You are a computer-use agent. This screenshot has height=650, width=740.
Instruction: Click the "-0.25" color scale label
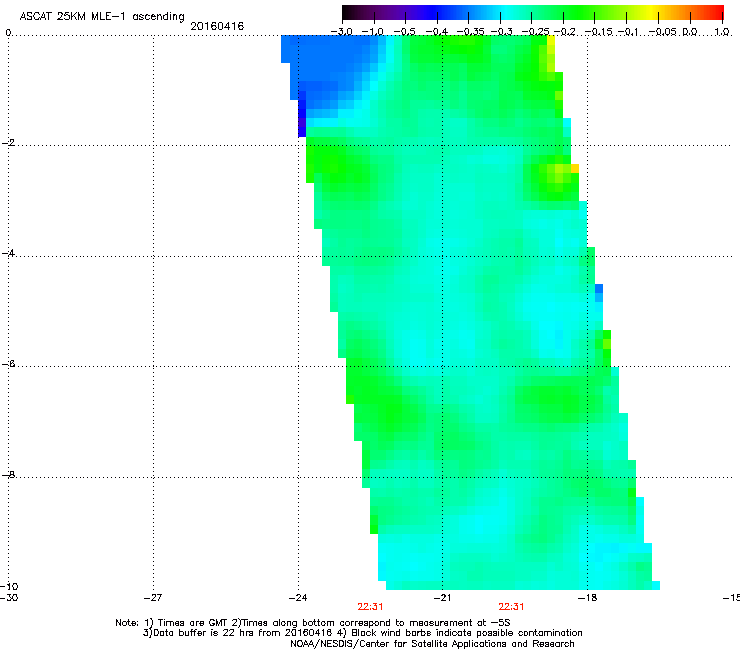tap(535, 32)
